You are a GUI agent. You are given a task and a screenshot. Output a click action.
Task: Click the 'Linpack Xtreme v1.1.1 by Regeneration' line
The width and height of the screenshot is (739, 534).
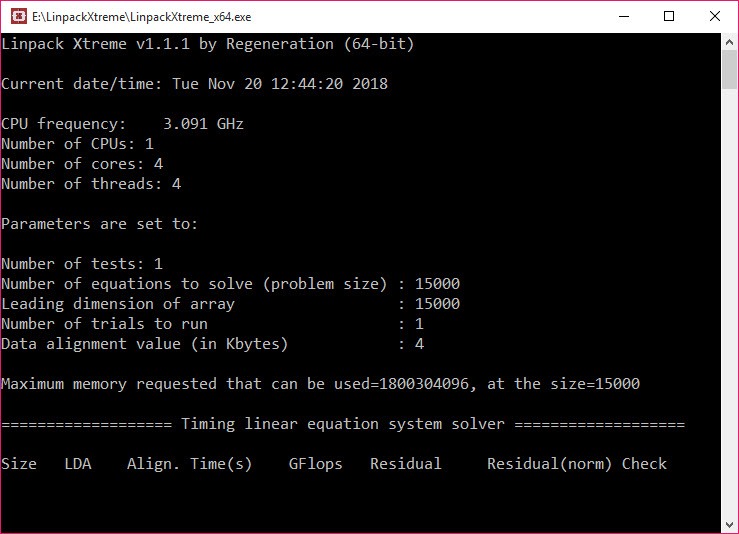[207, 44]
